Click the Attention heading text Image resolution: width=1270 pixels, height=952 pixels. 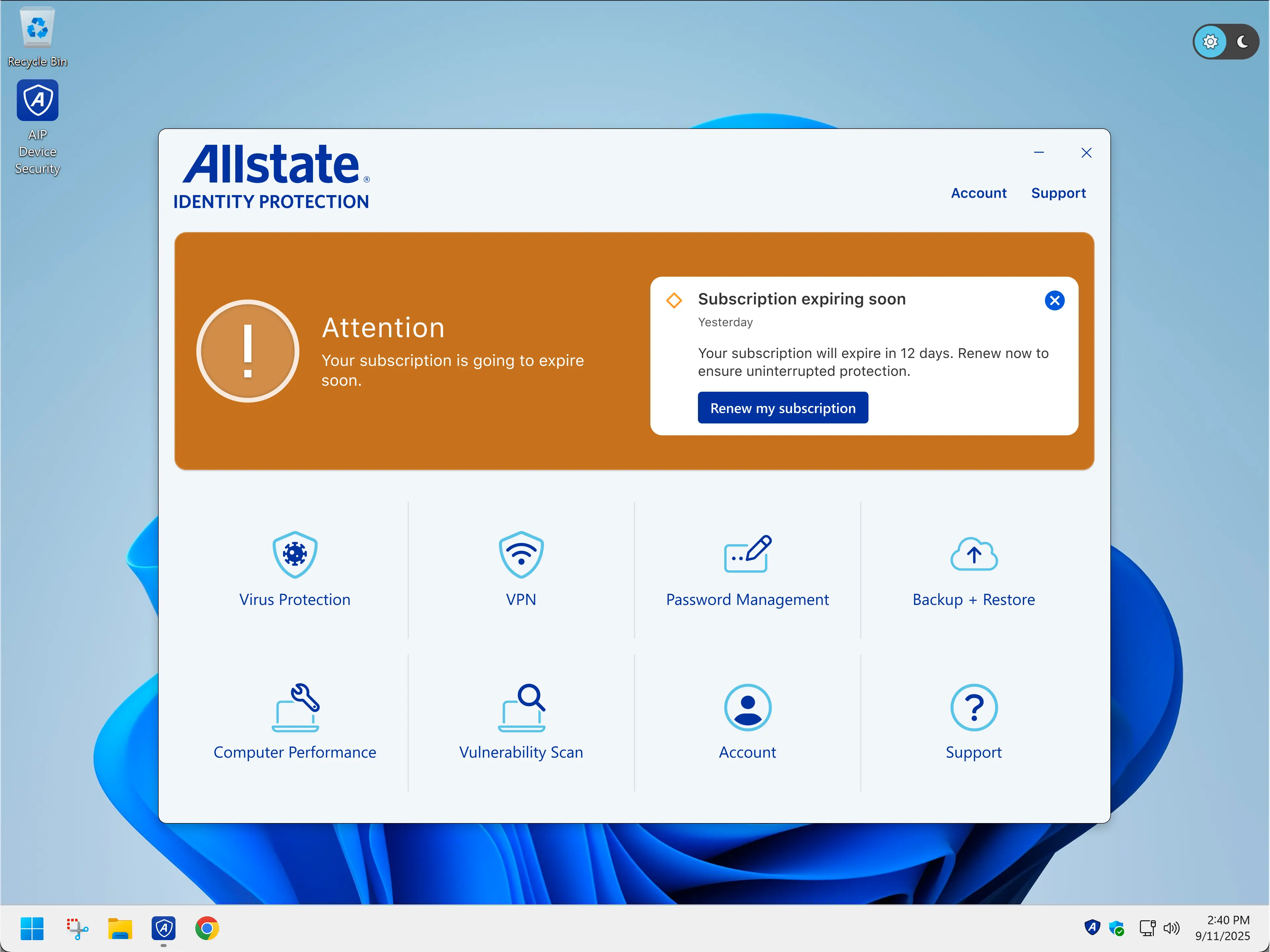(383, 328)
